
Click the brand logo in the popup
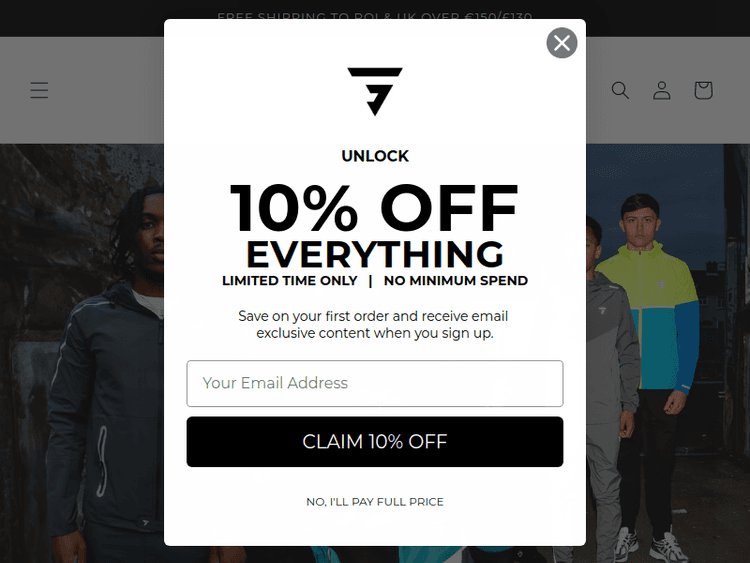tap(375, 91)
